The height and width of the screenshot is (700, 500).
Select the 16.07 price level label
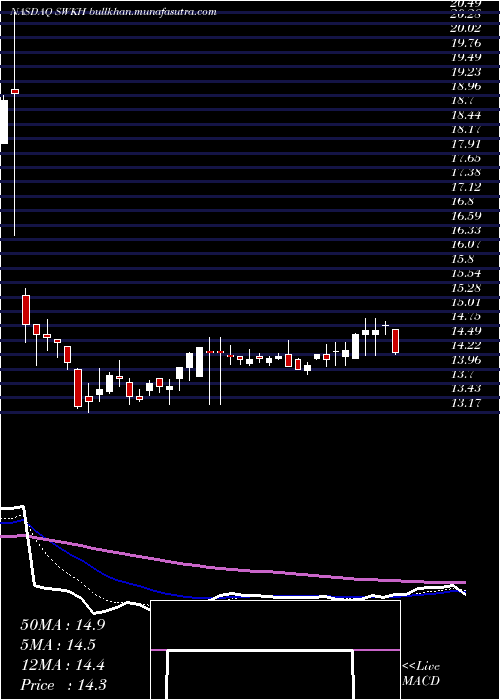(x=467, y=245)
